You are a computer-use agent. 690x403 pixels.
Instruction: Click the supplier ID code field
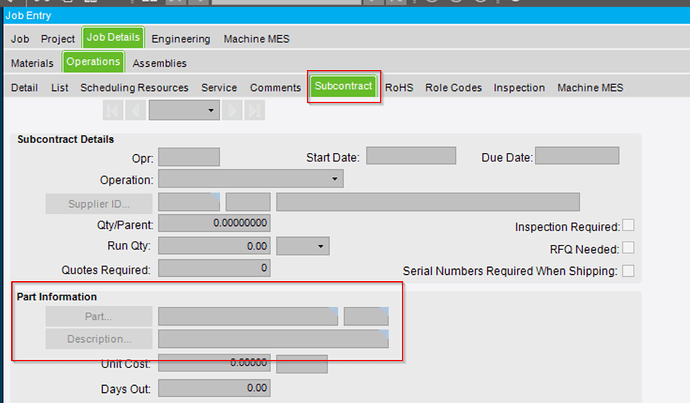189,202
